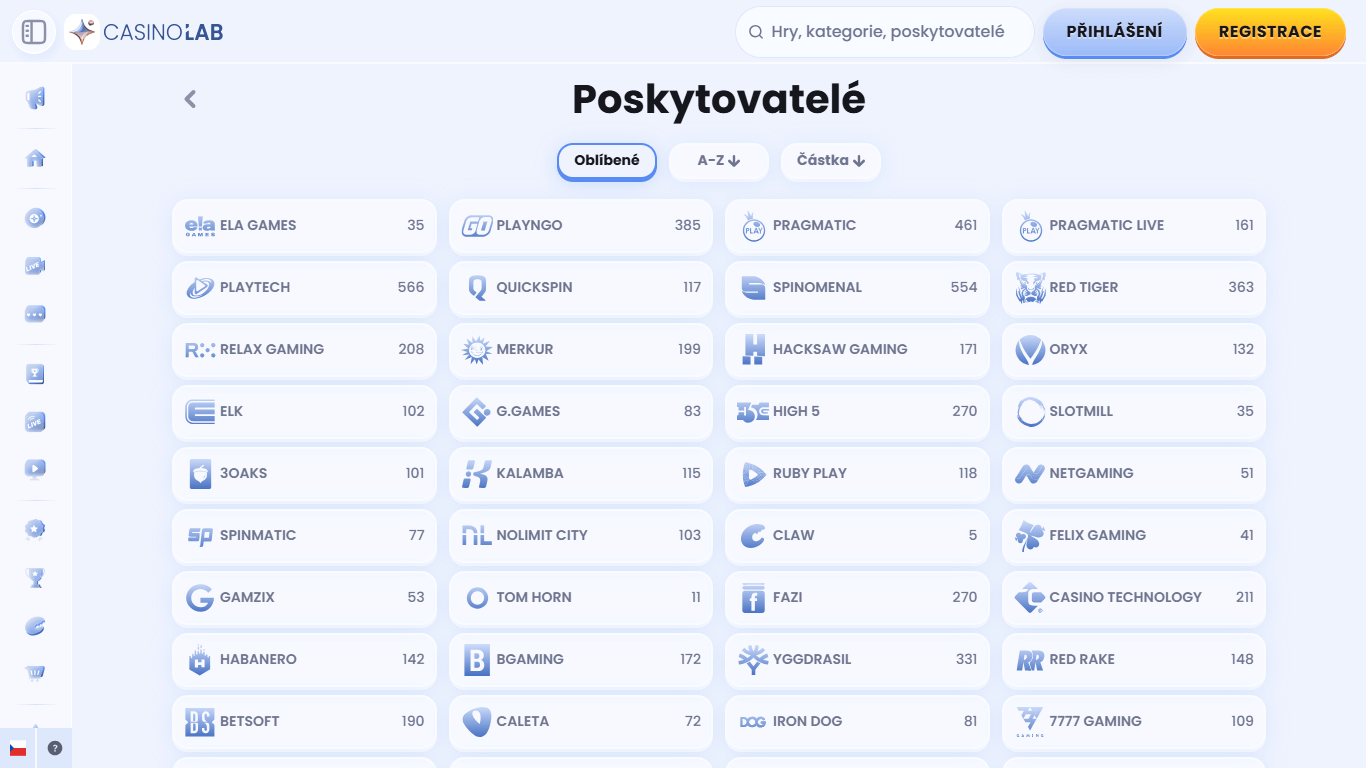This screenshot has height=768, width=1366.
Task: Open the shopping basket sidebar icon
Action: point(35,672)
